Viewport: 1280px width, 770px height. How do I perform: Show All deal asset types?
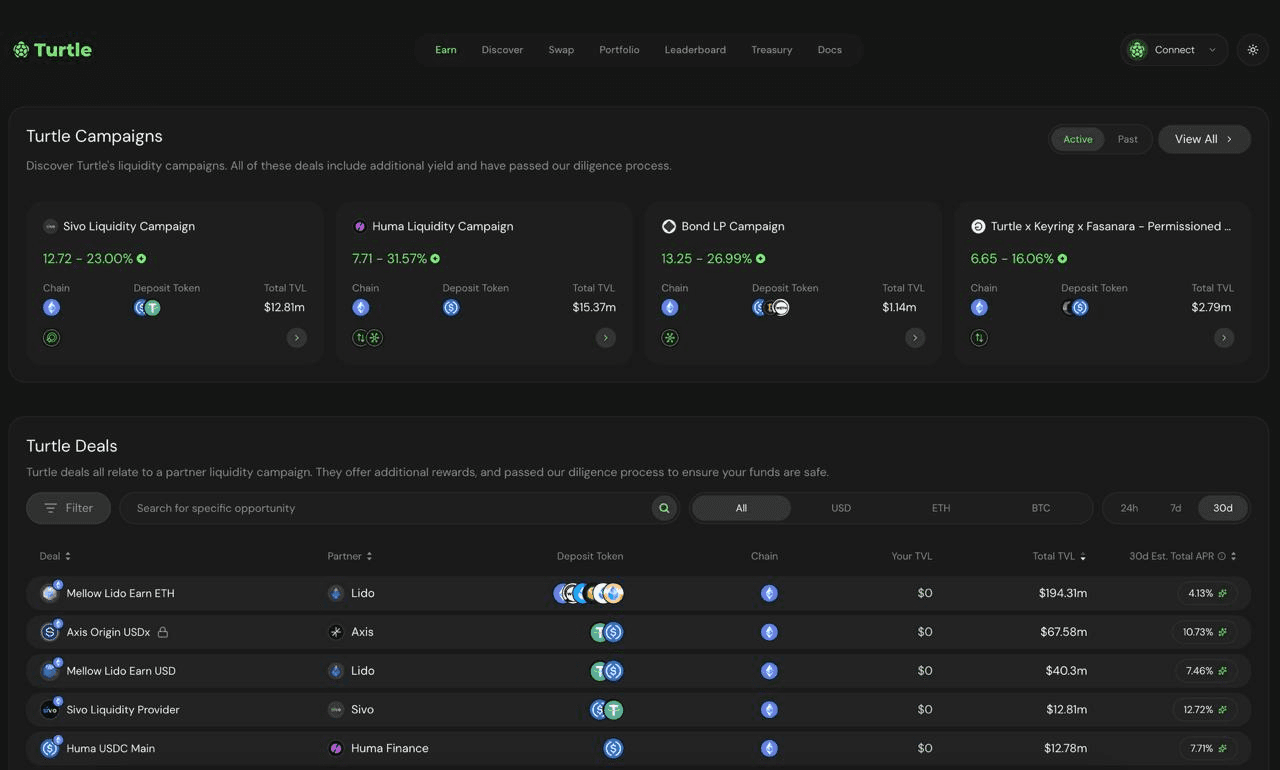[x=741, y=508]
